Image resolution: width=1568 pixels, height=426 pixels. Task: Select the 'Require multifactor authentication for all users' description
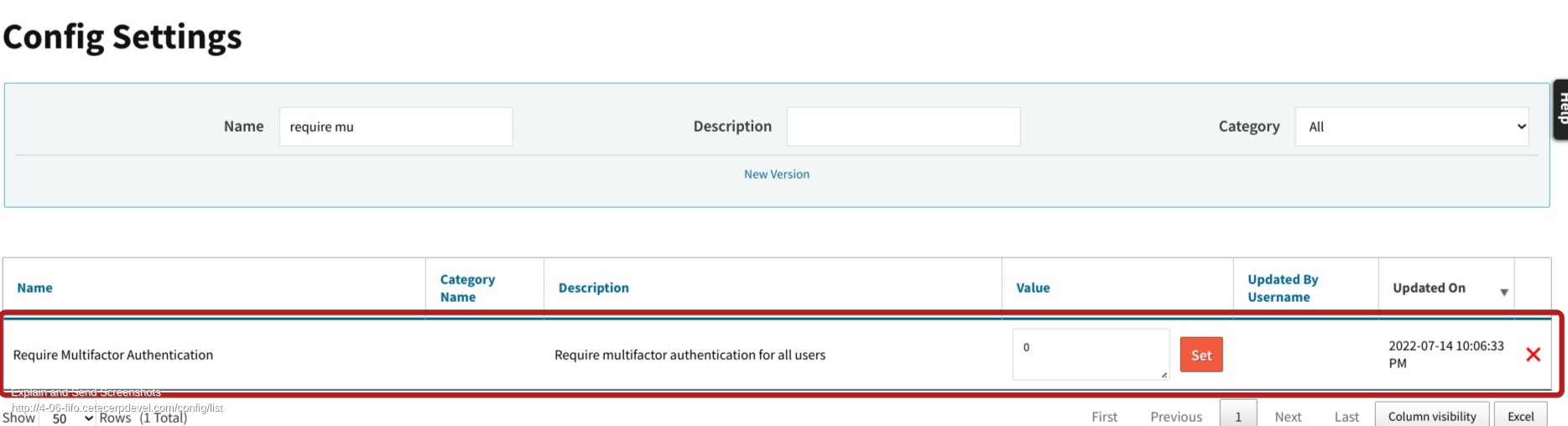(x=690, y=355)
